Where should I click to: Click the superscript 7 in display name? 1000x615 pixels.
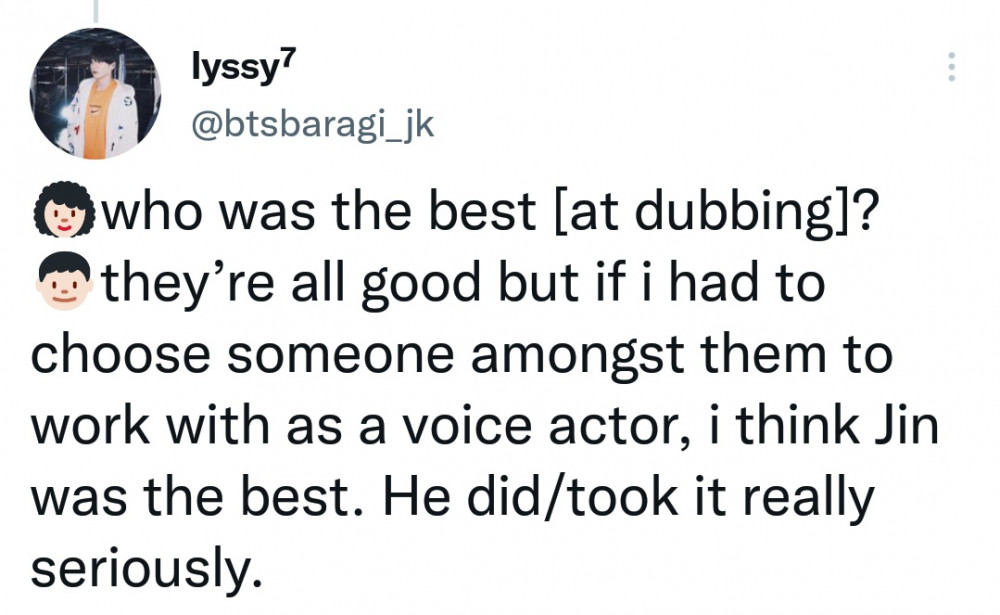(289, 59)
